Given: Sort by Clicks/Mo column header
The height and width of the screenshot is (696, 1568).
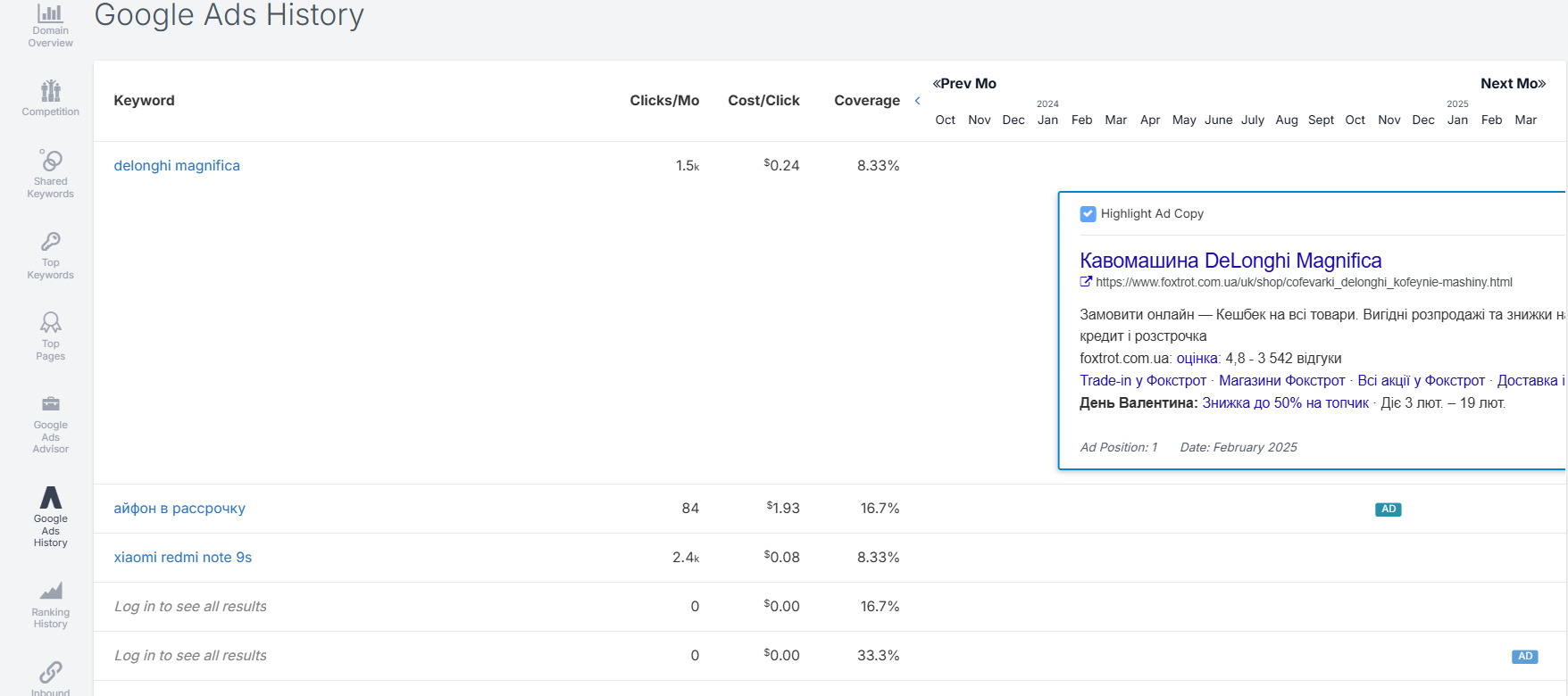Looking at the screenshot, I should point(664,101).
